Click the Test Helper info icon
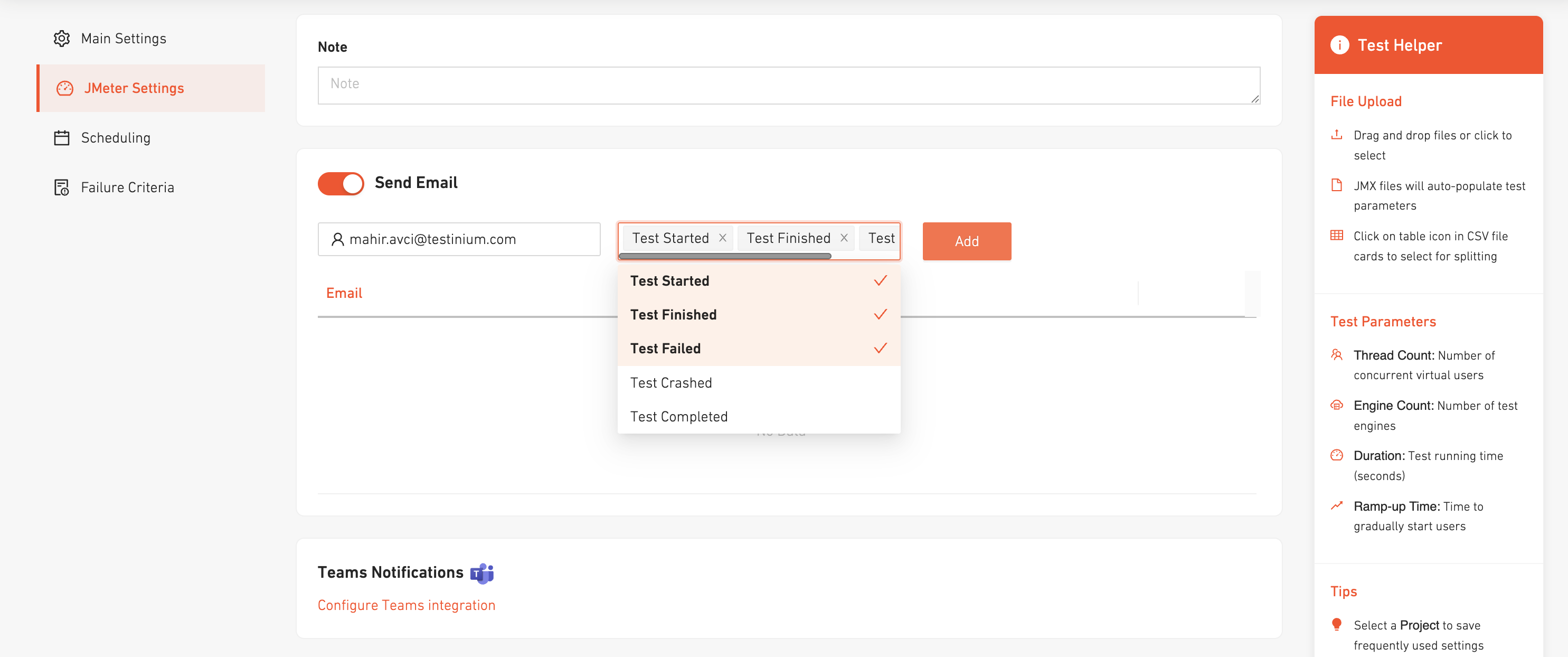 coord(1339,45)
